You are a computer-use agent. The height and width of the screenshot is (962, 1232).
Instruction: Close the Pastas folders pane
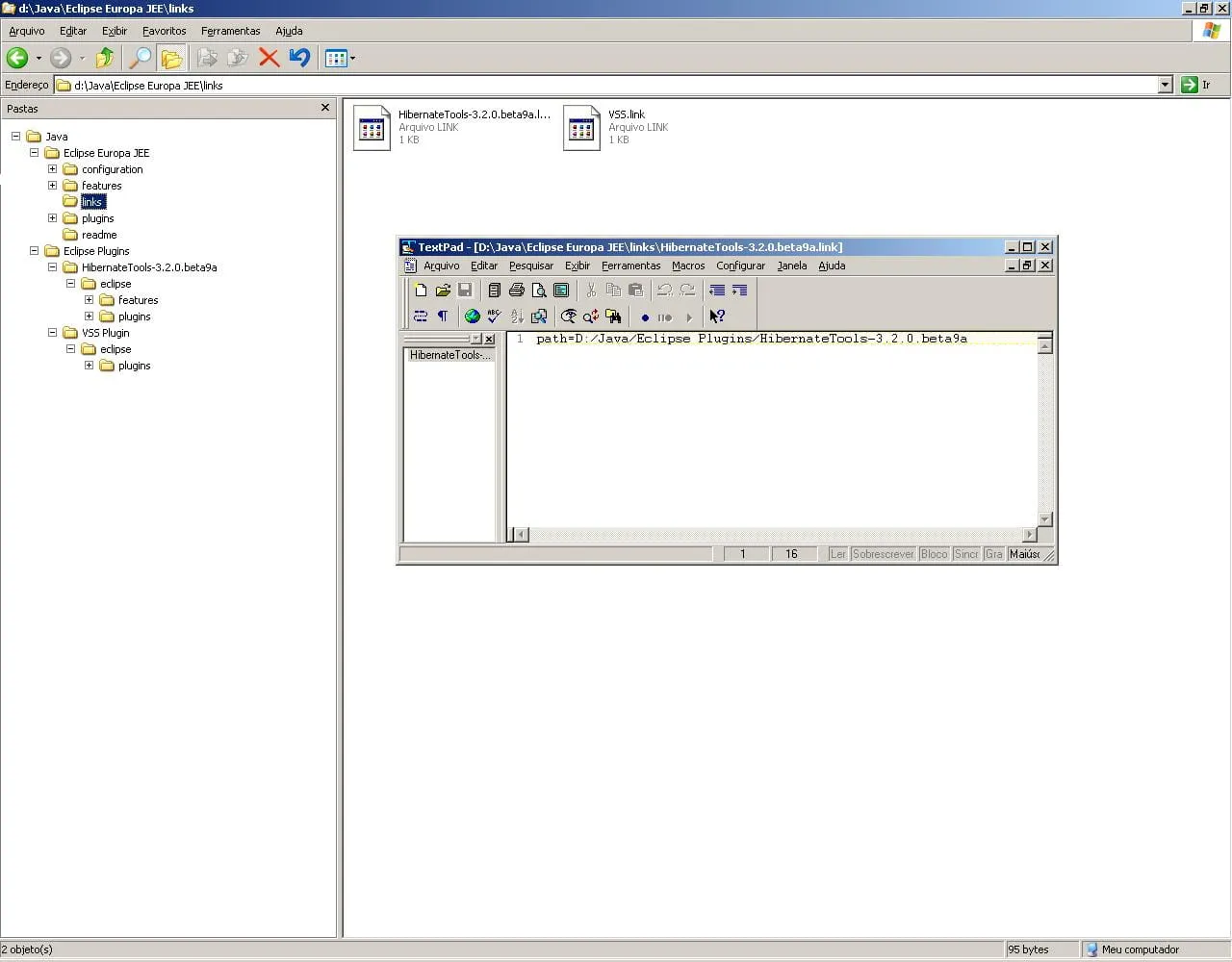[324, 108]
